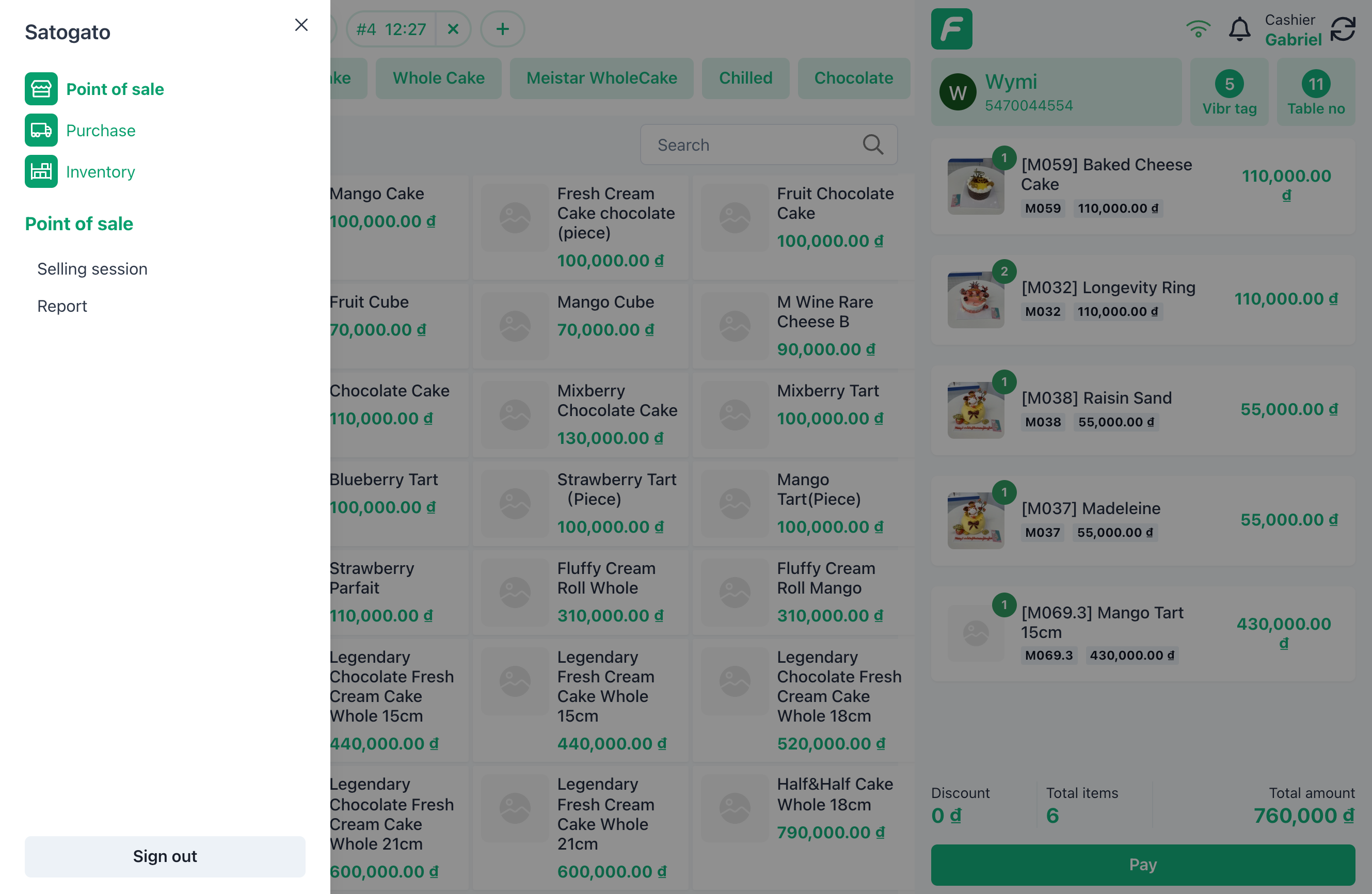The height and width of the screenshot is (894, 1372).
Task: Select the Whole Cake category tab
Action: pyautogui.click(x=438, y=78)
